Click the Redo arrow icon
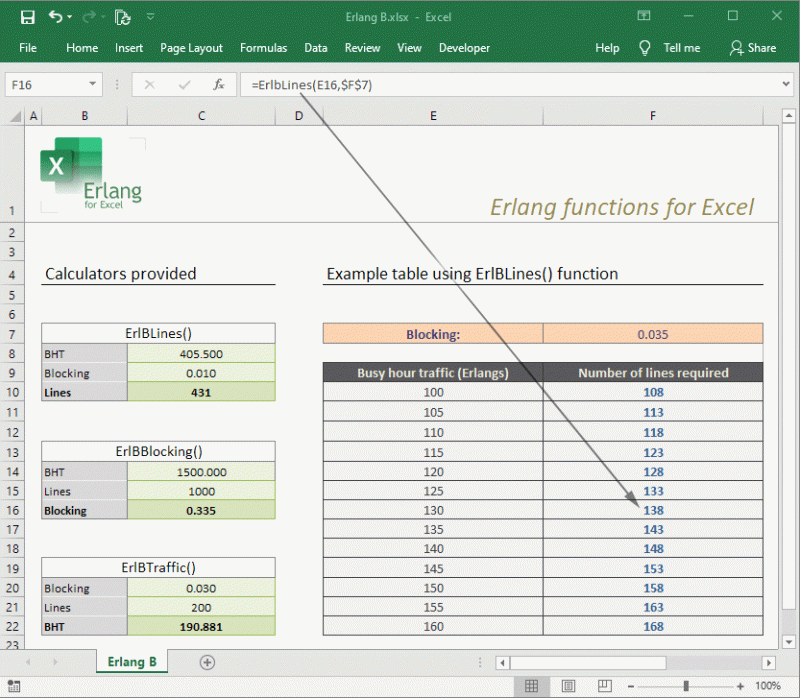800x698 pixels. 89,17
